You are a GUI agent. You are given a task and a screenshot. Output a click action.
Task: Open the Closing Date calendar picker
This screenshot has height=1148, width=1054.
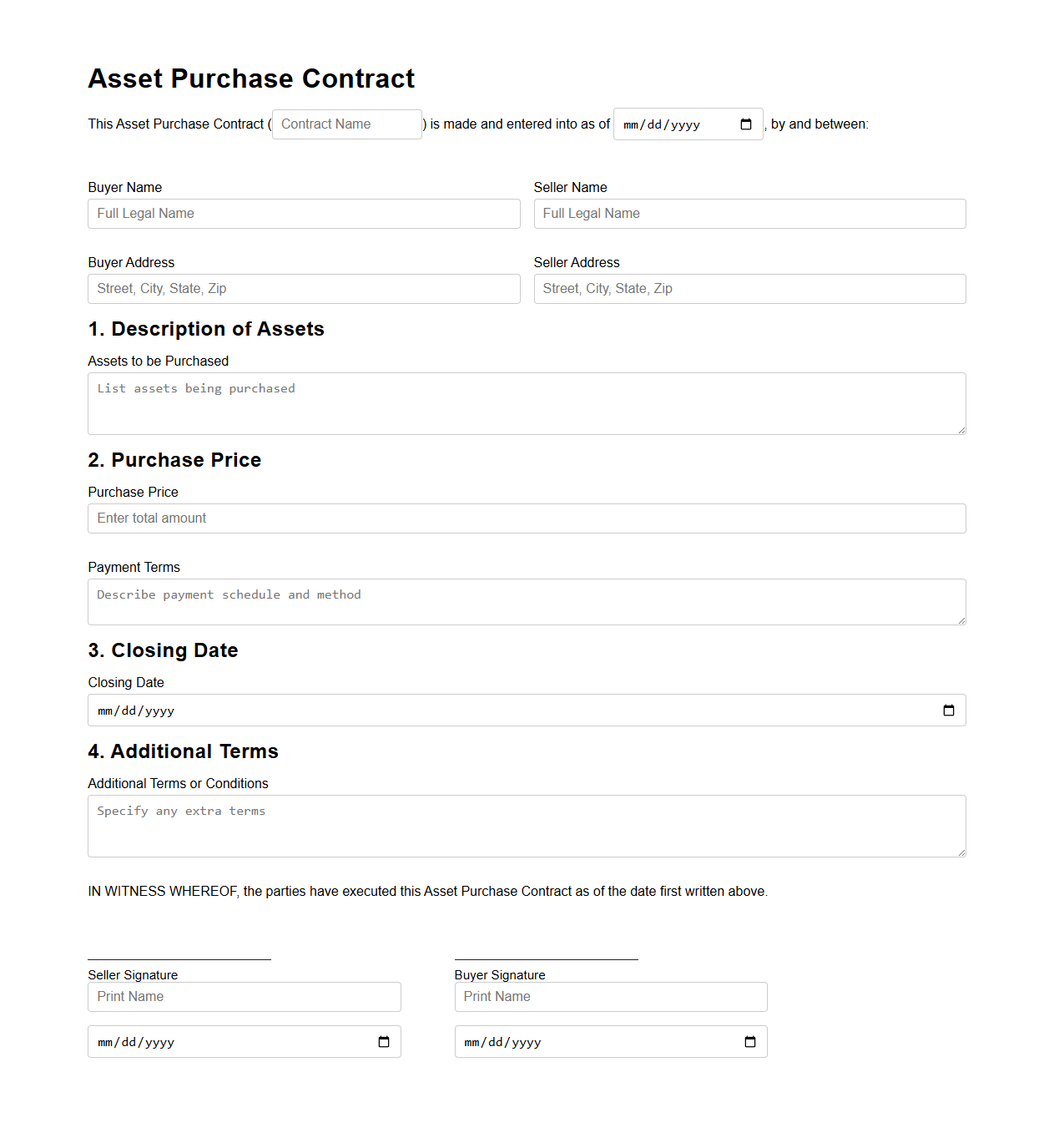tap(949, 710)
